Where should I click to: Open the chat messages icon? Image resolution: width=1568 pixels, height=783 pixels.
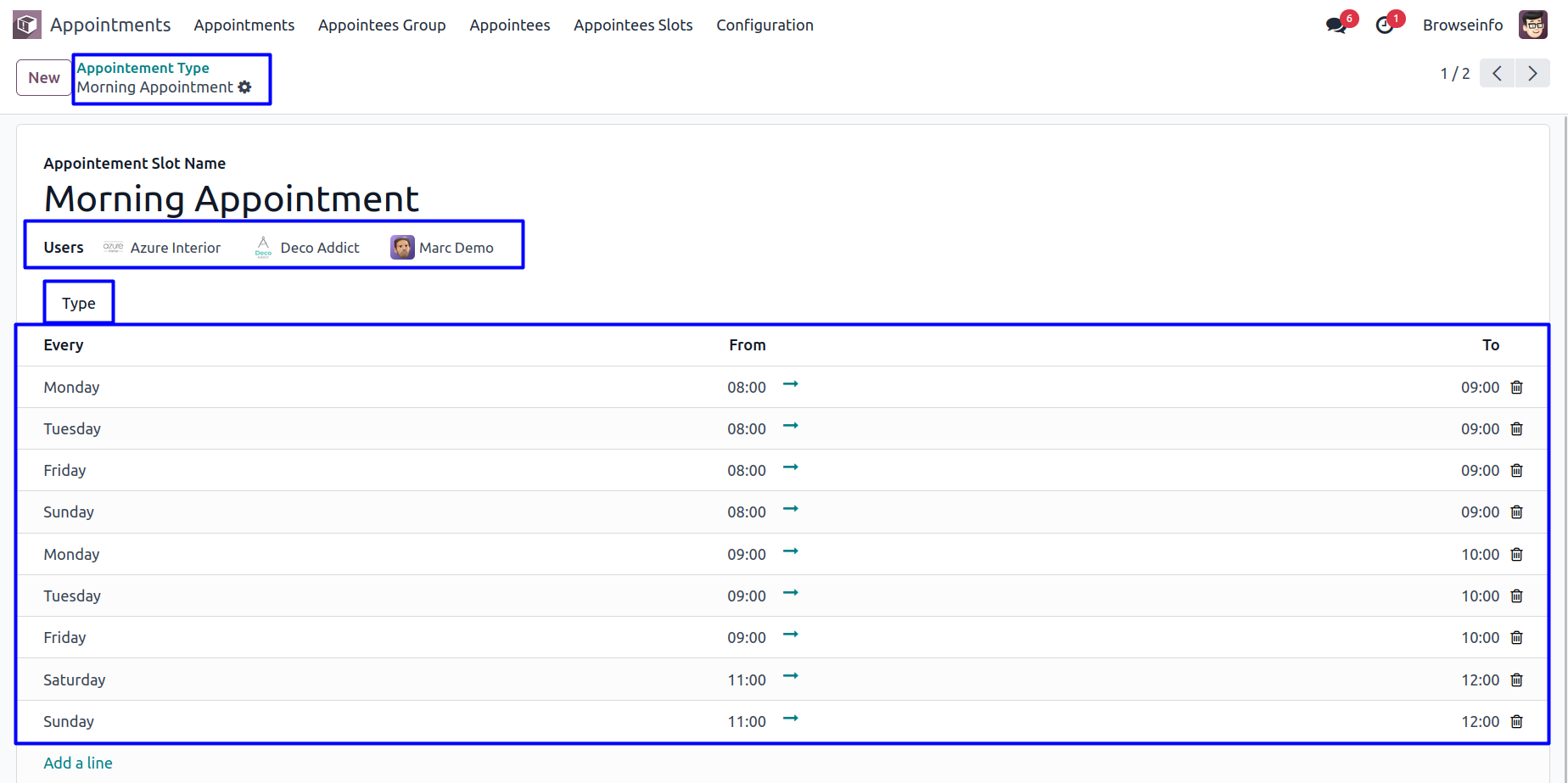tap(1336, 25)
